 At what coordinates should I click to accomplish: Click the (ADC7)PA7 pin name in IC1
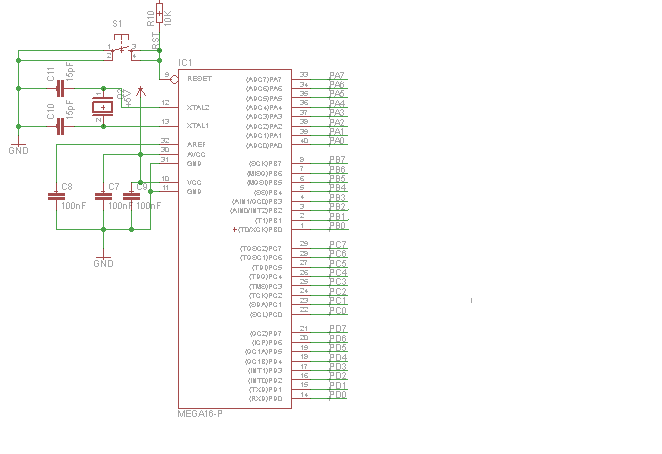(264, 79)
